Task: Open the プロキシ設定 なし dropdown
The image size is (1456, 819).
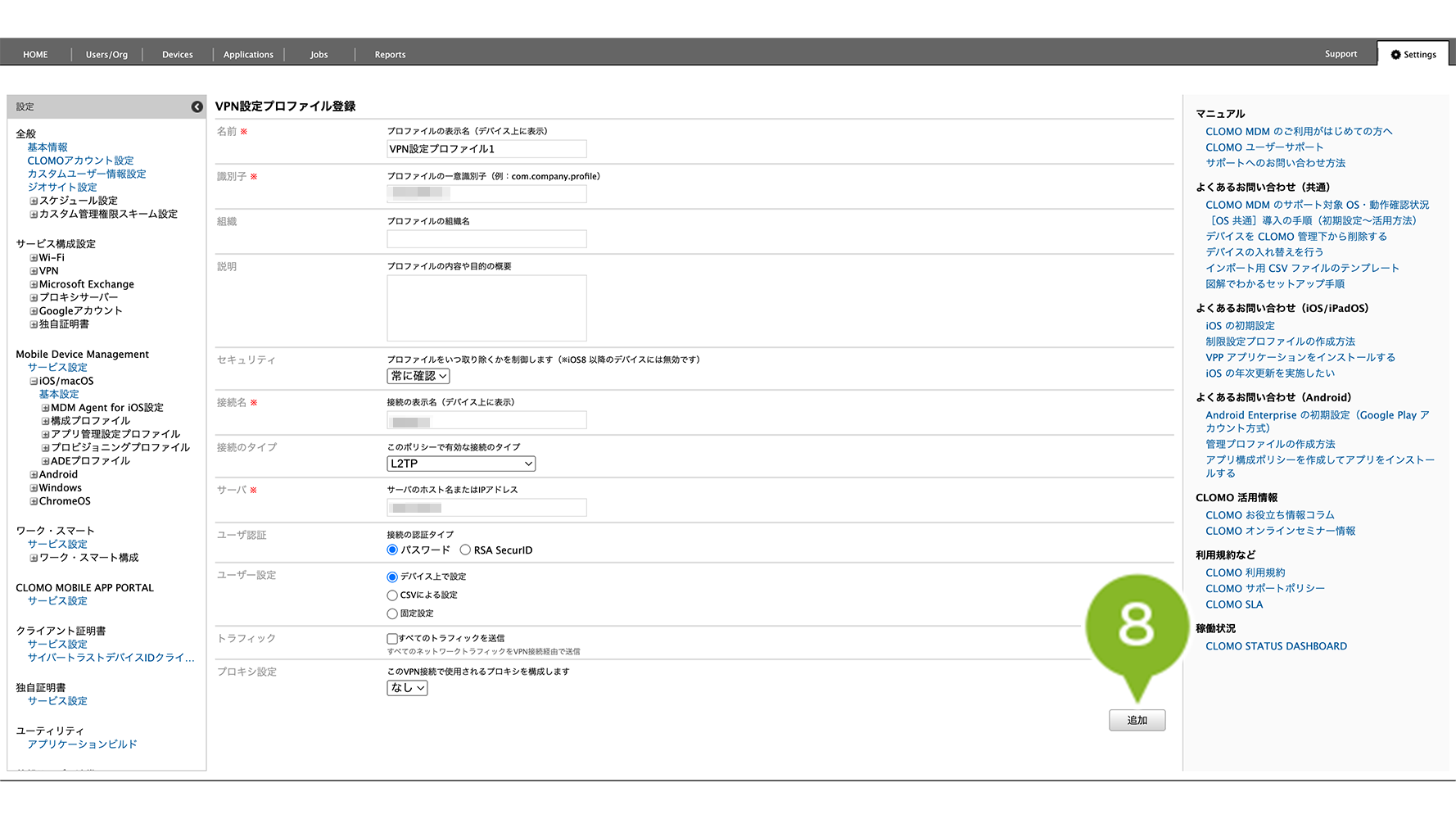Action: tap(407, 688)
